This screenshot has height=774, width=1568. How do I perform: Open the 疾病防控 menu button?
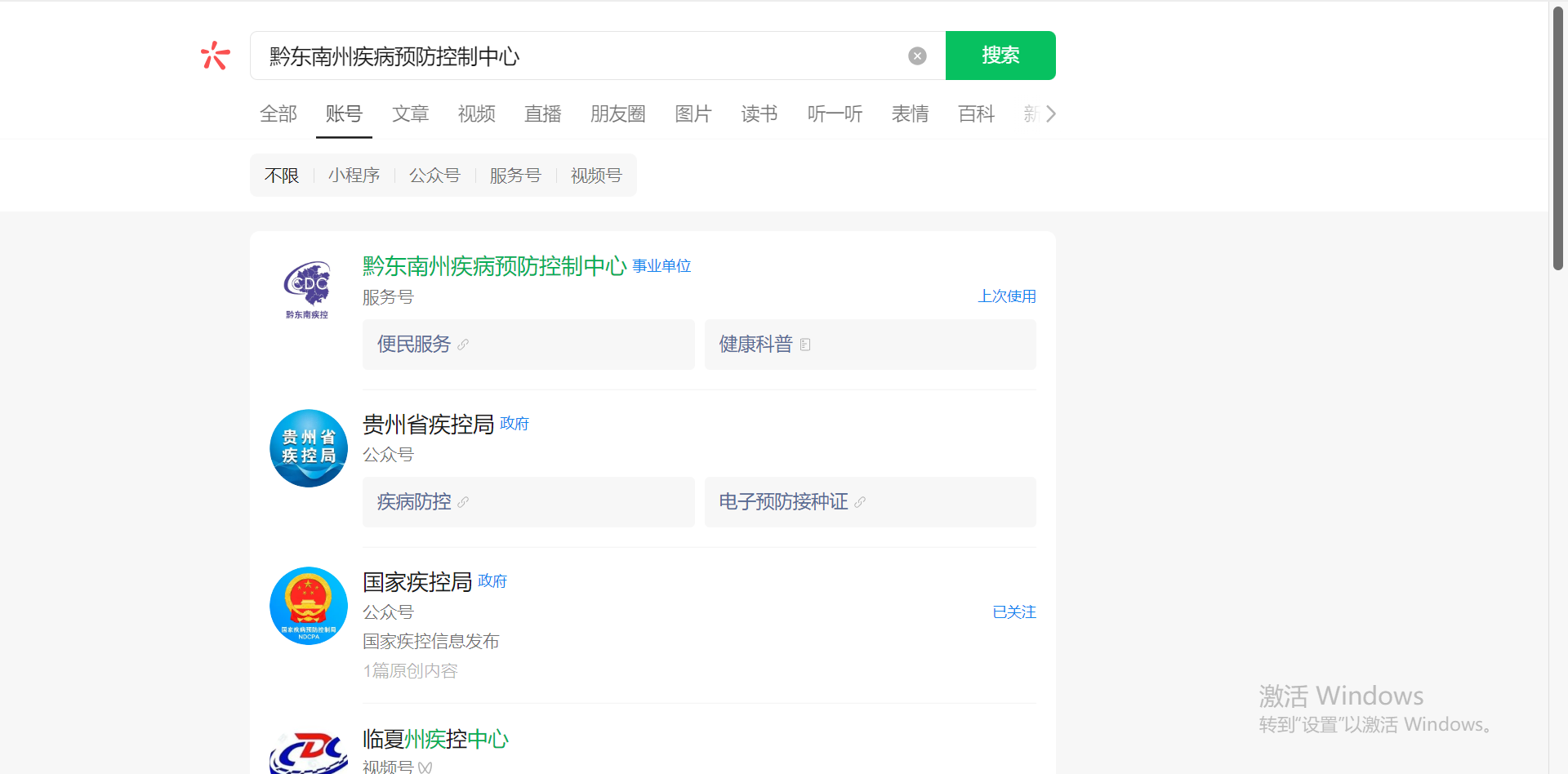point(528,502)
